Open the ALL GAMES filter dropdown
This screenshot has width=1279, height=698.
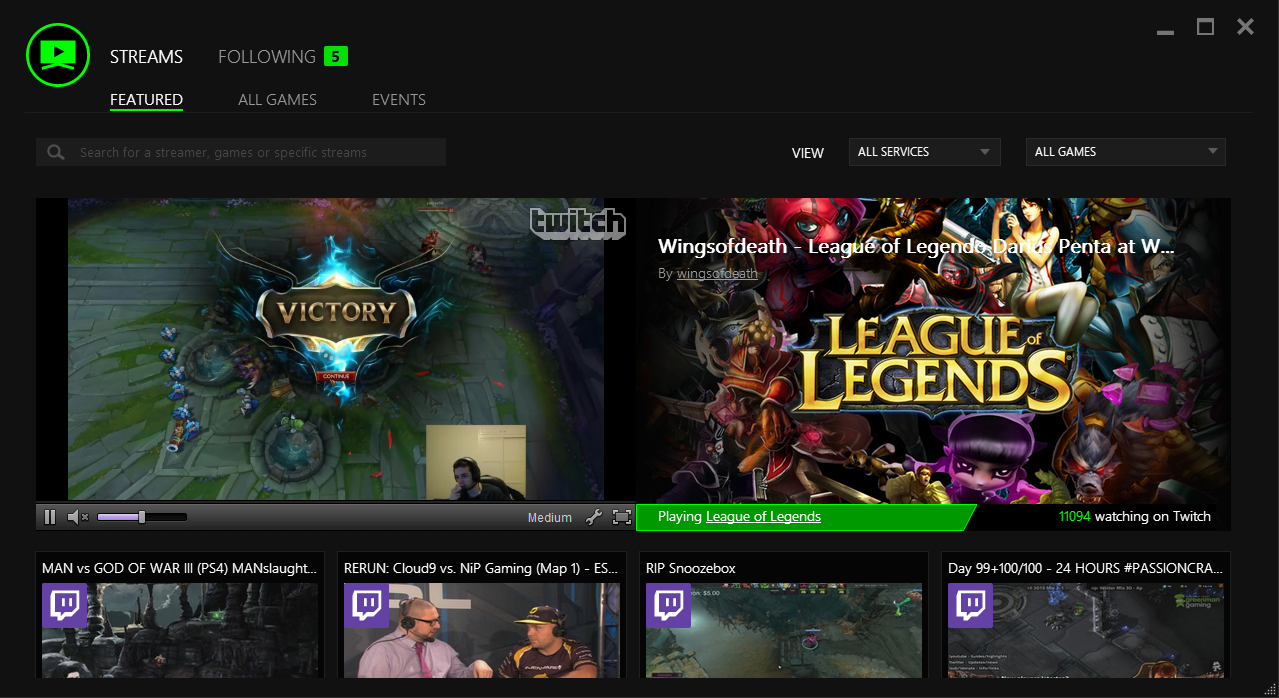(x=1124, y=151)
